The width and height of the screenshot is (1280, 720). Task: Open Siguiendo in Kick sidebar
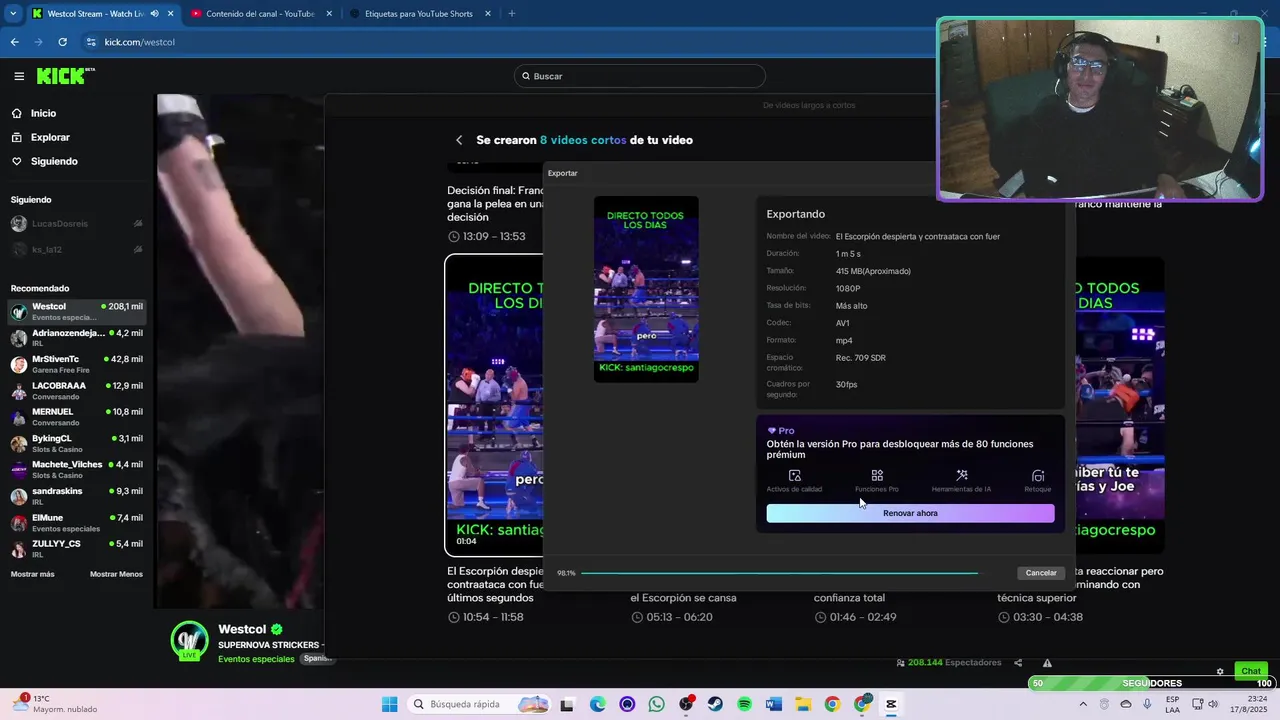tap(54, 161)
